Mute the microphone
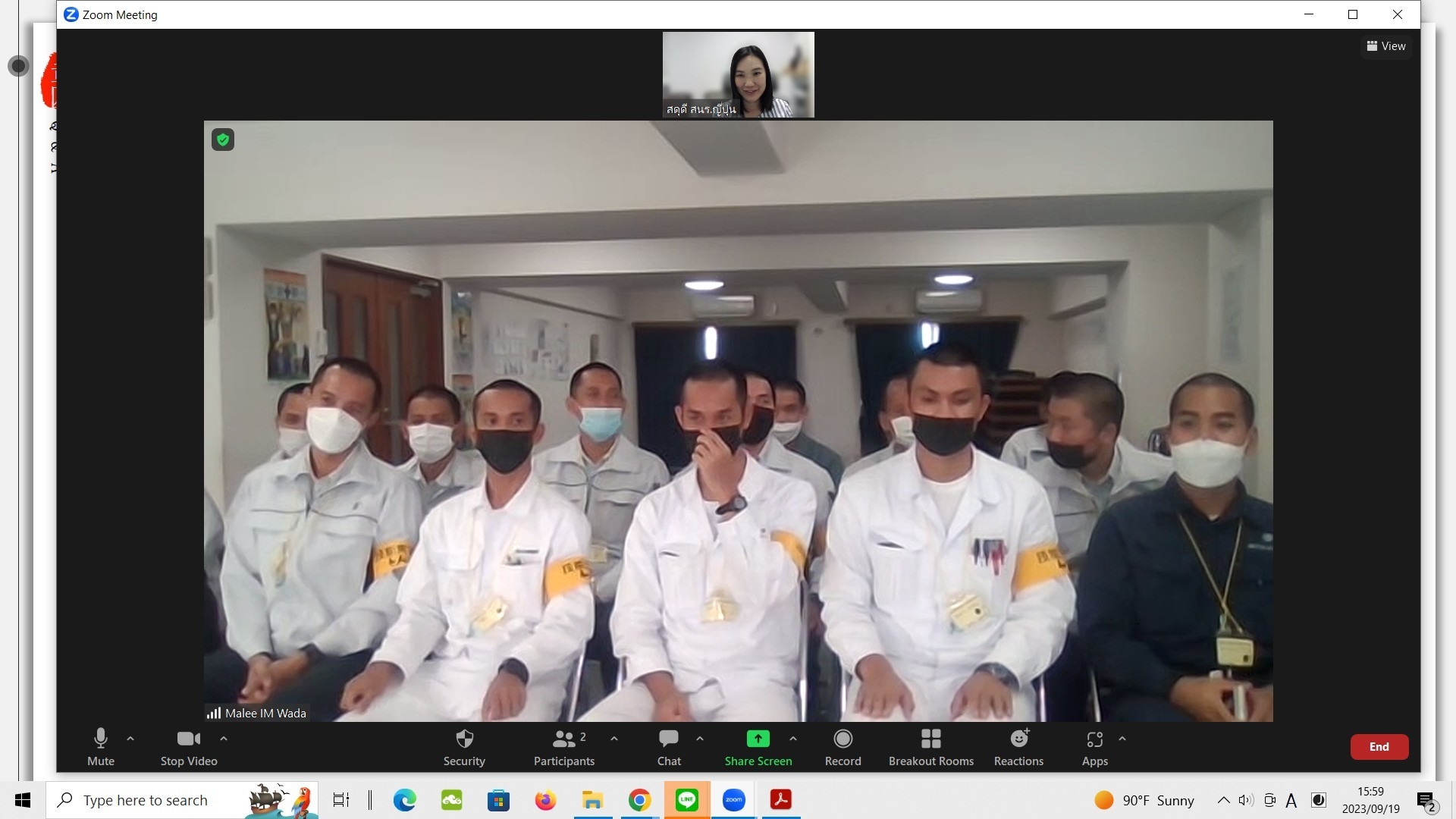This screenshot has height=819, width=1456. (101, 747)
